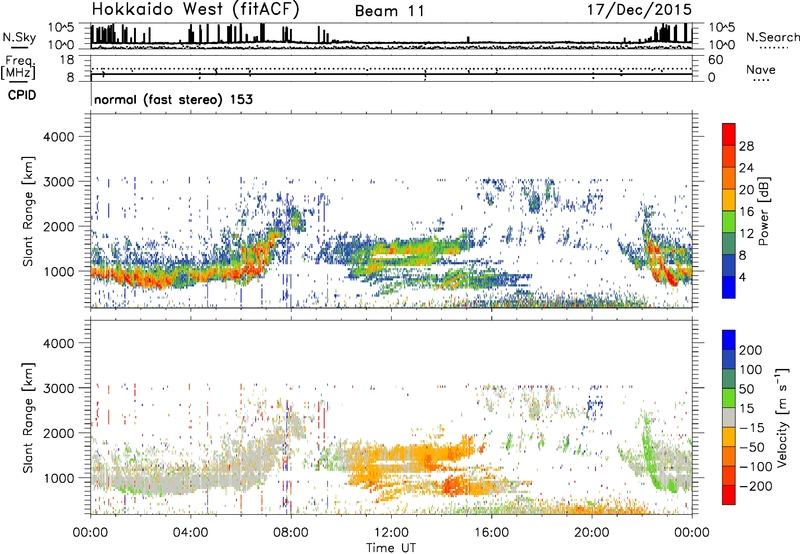The image size is (800, 554).
Task: Click the solid line sample under N.Sky
Action: pyautogui.click(x=19, y=47)
